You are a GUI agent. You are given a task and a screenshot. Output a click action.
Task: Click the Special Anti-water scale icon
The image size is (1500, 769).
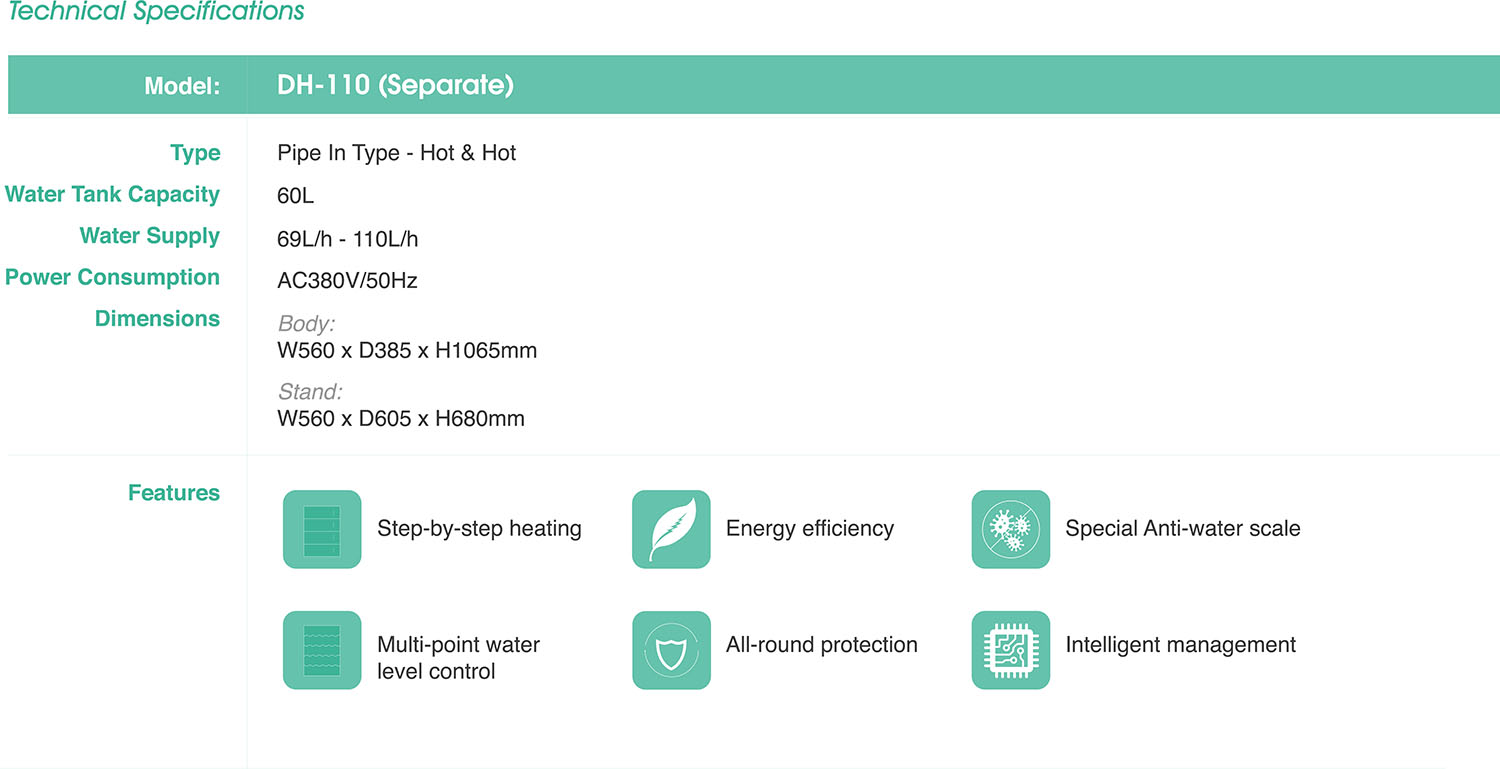click(1011, 529)
